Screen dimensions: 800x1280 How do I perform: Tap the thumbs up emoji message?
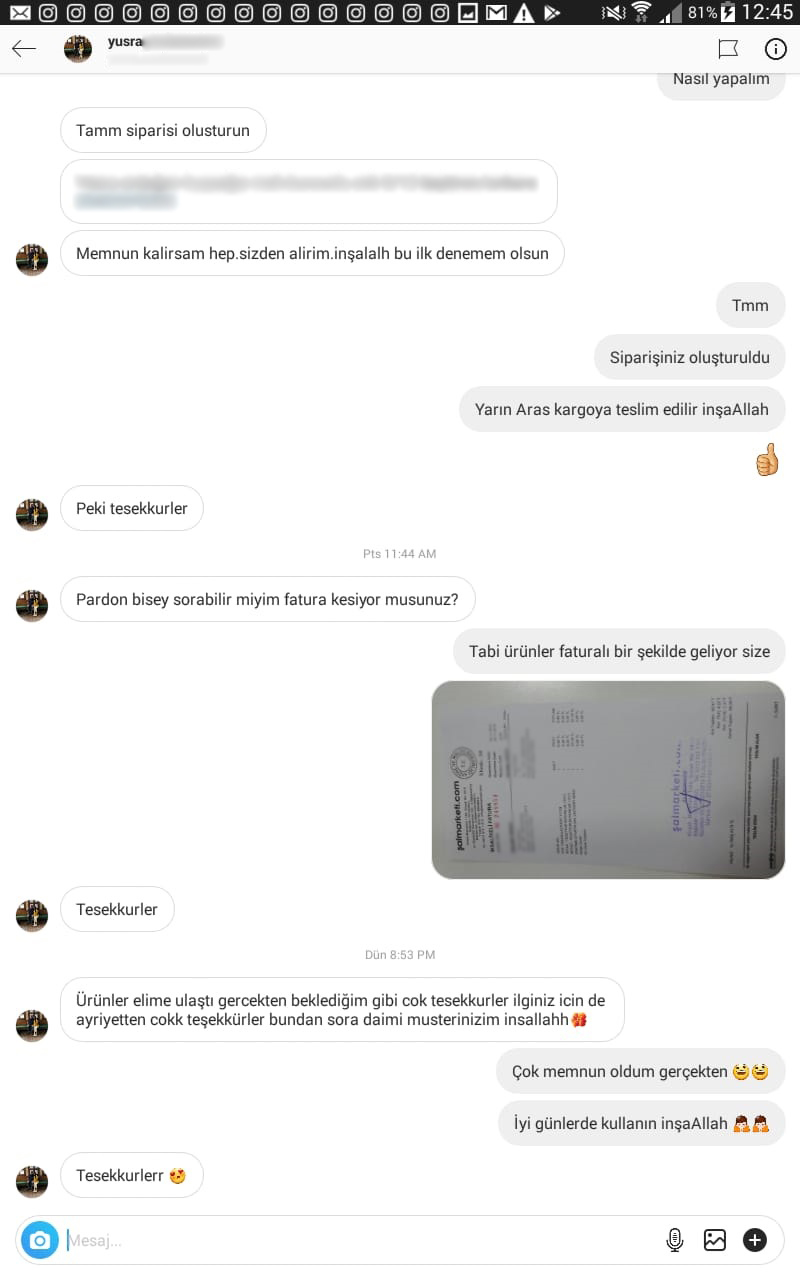767,459
